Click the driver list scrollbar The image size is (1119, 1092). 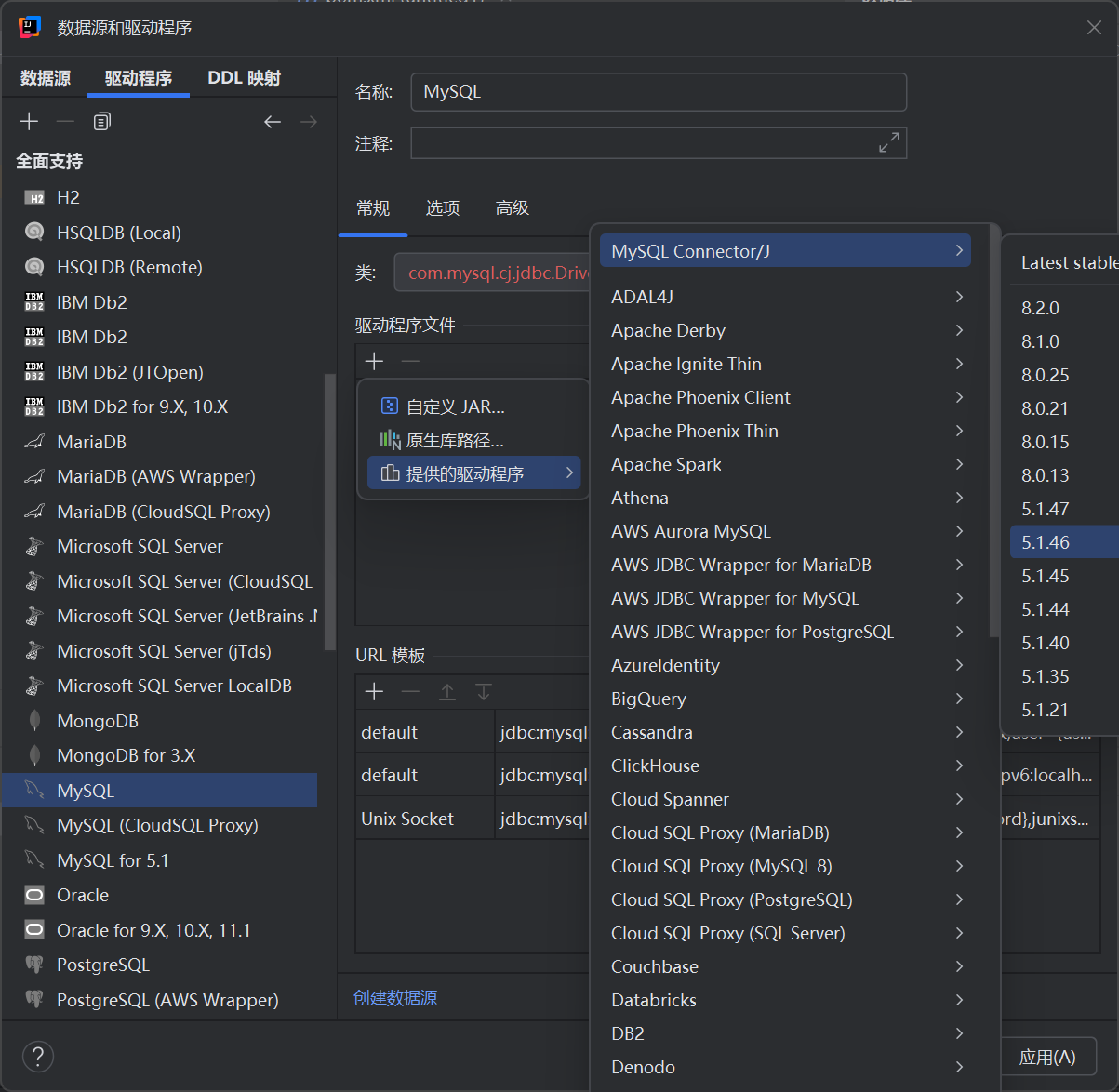(x=328, y=512)
